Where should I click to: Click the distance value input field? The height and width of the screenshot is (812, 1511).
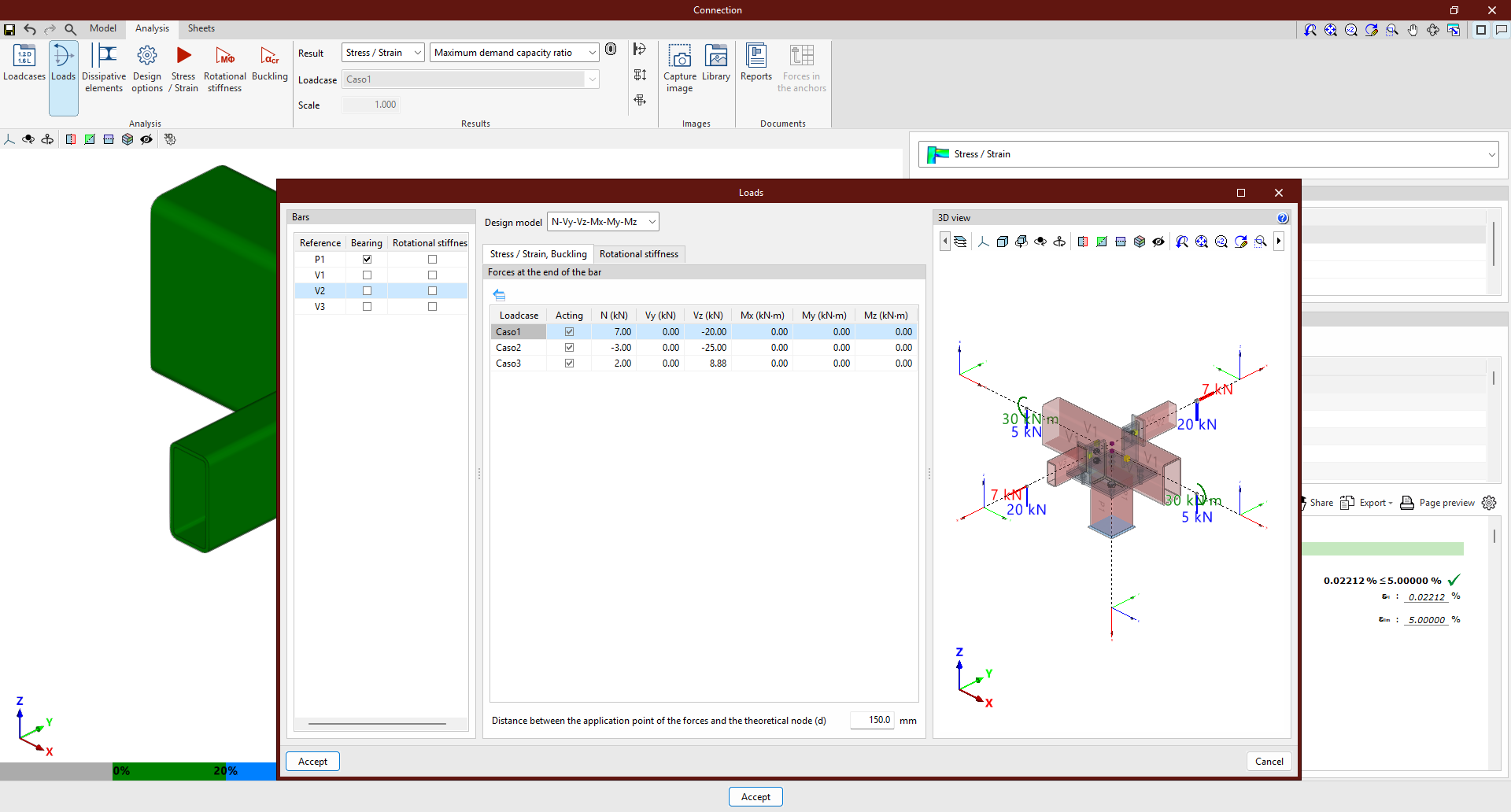pos(872,720)
